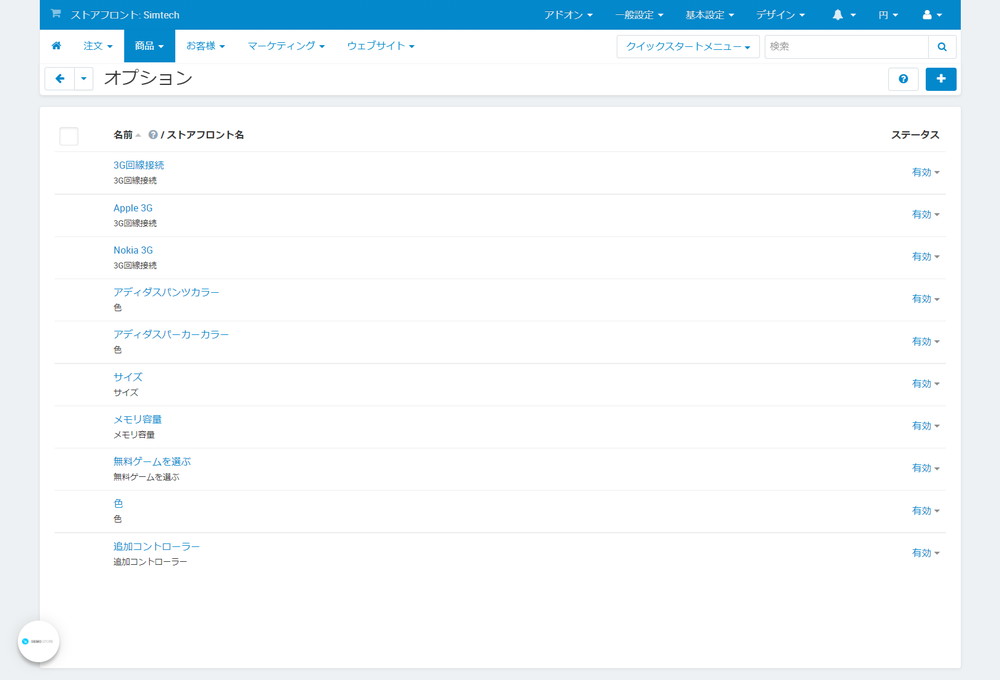Viewport: 1000px width, 680px height.
Task: Click the オプション page title
Action: coord(148,78)
